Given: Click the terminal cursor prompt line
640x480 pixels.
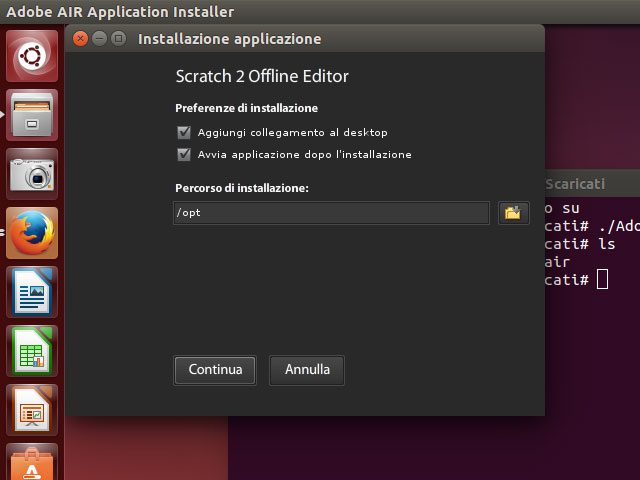Looking at the screenshot, I should [x=576, y=280].
